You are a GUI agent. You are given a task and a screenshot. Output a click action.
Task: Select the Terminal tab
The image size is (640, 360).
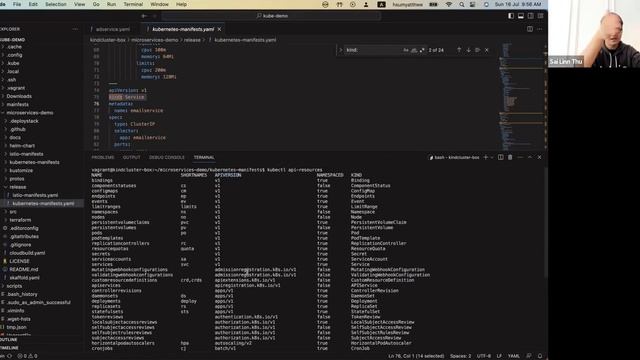point(204,157)
